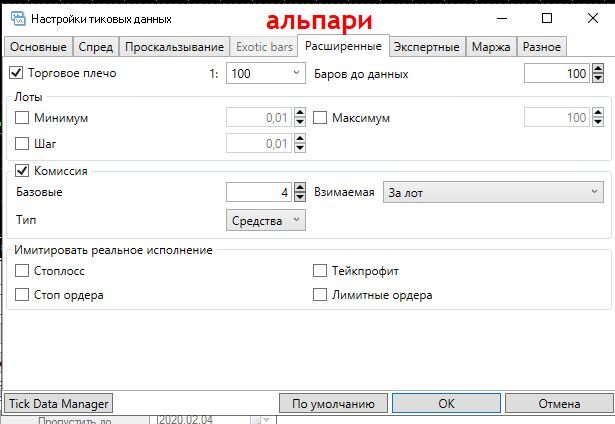Open the Основные tab
The image size is (615, 424).
pos(38,47)
